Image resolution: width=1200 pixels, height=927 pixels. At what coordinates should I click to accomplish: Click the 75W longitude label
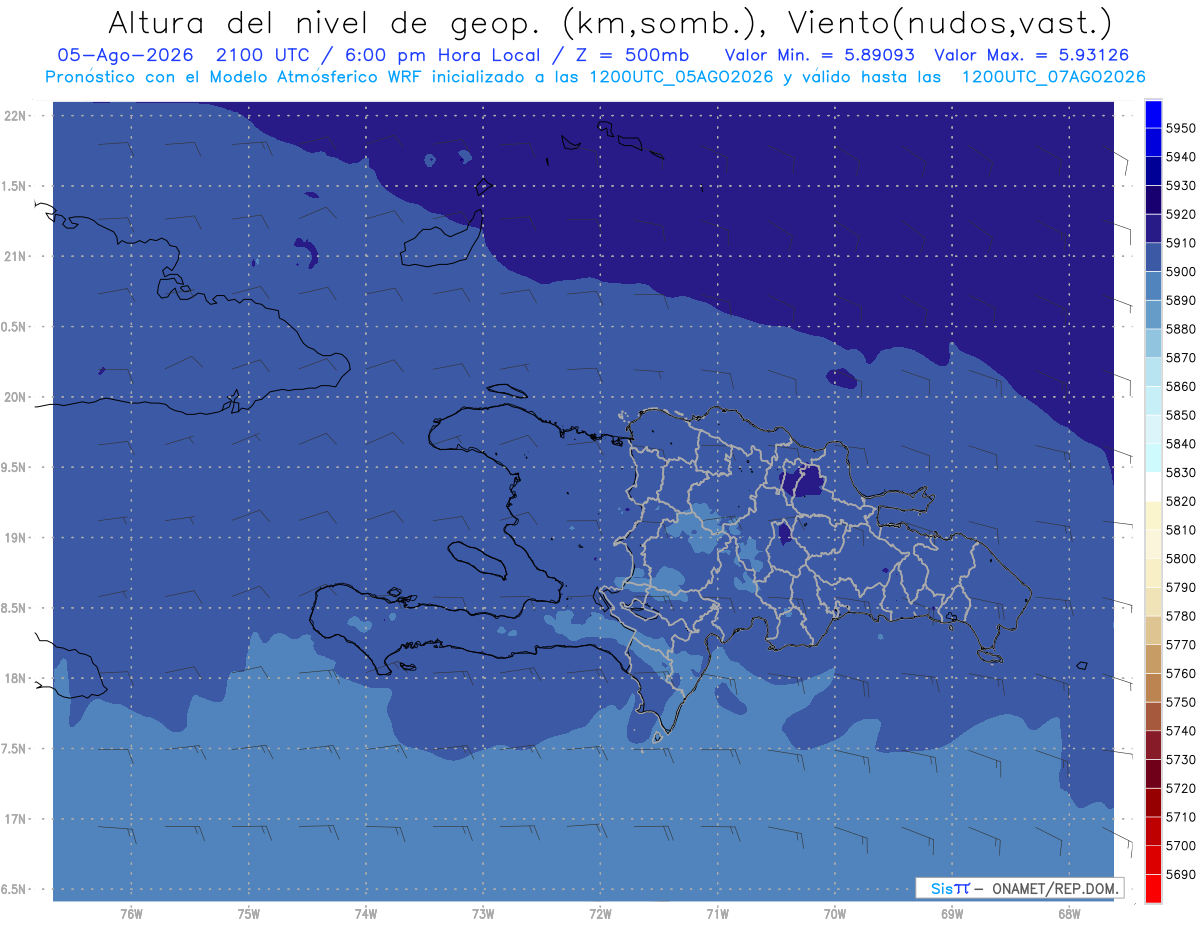(x=249, y=914)
